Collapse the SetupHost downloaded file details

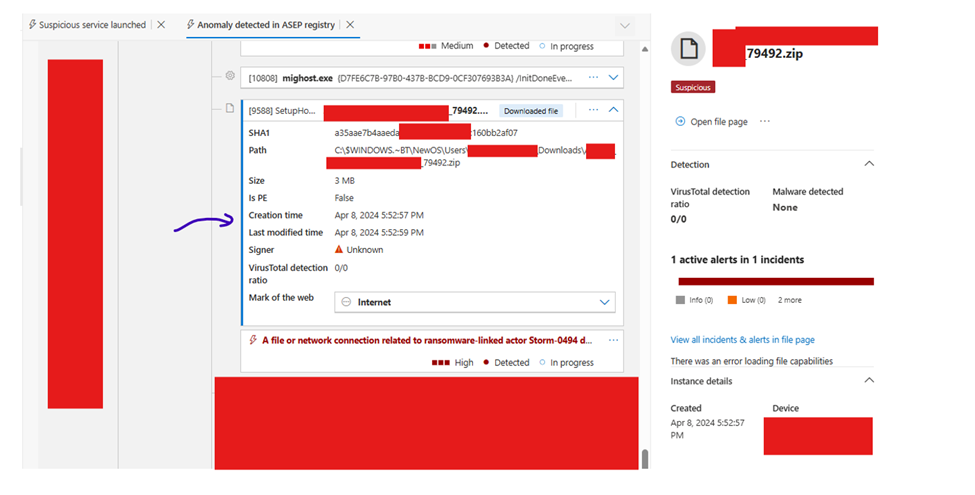click(x=613, y=110)
